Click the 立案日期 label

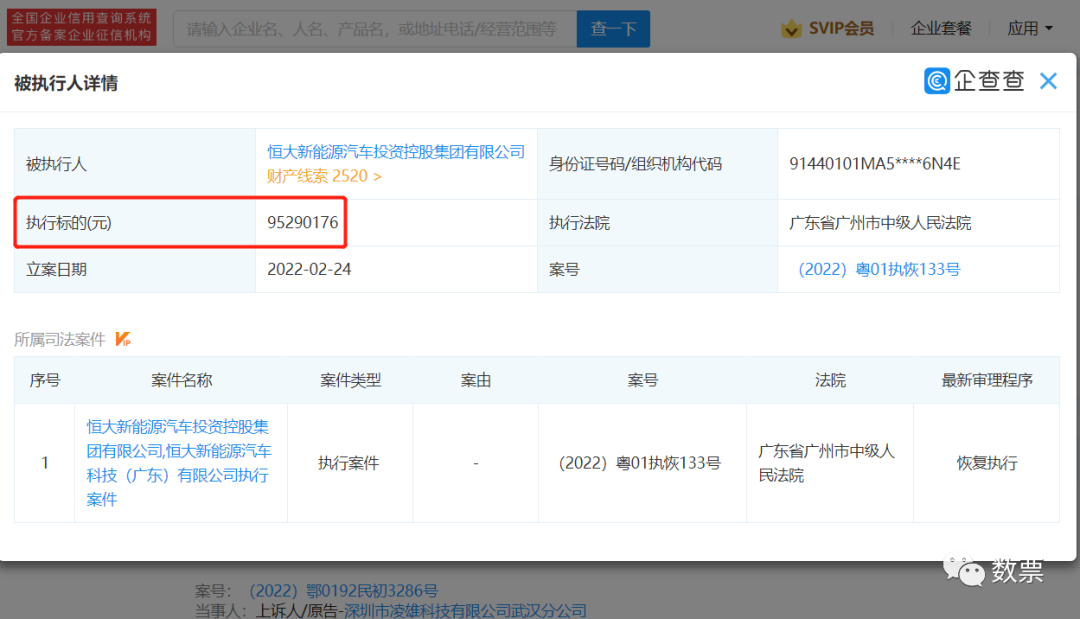[56, 269]
